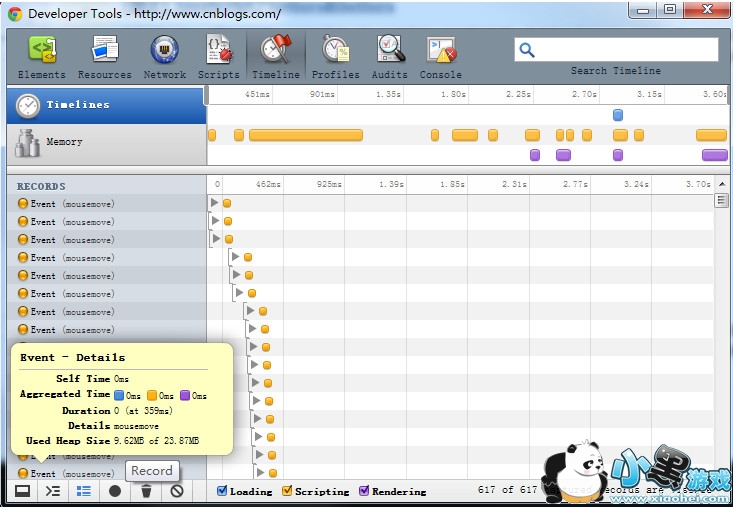Click the trash garbage collect icon
The width and height of the screenshot is (733, 507).
pyautogui.click(x=146, y=491)
